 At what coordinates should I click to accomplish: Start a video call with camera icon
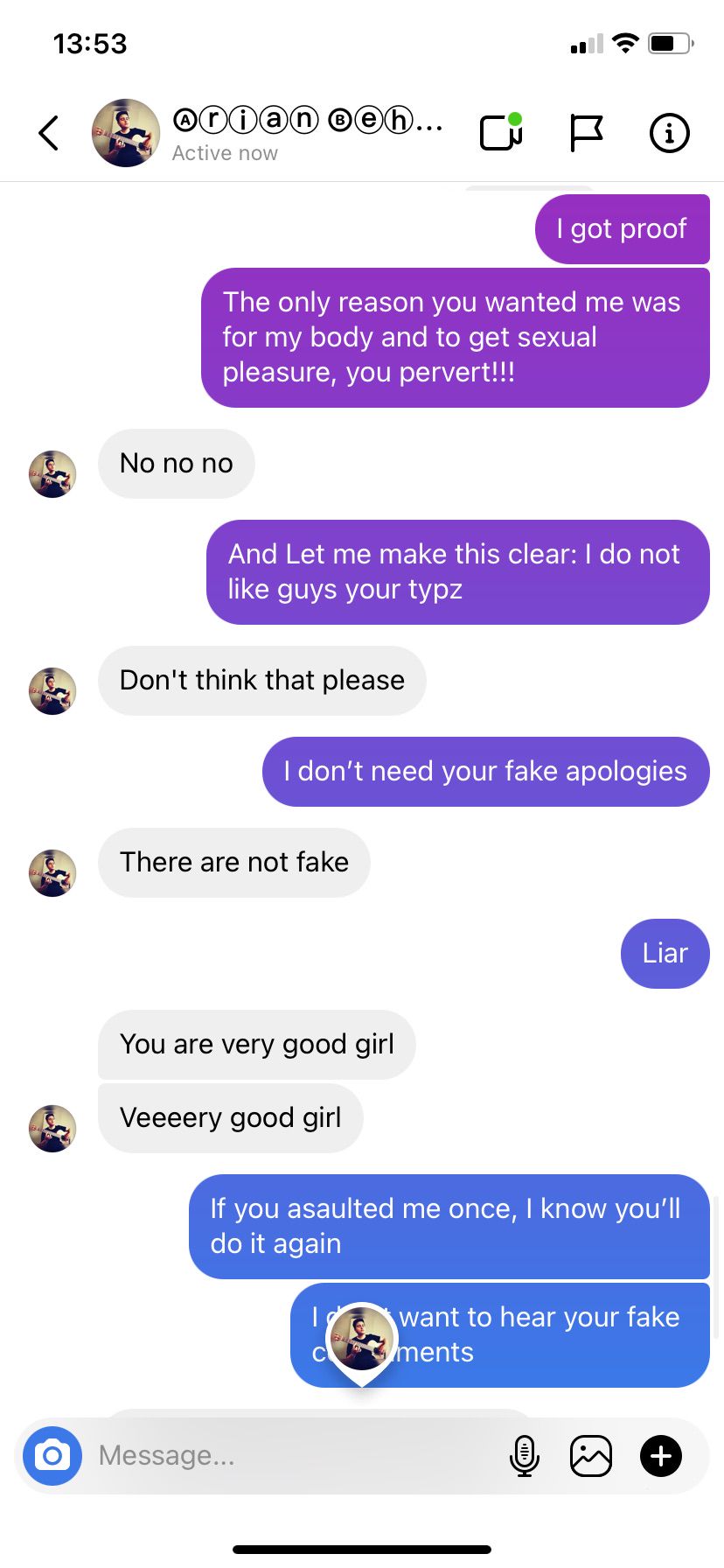click(x=502, y=132)
